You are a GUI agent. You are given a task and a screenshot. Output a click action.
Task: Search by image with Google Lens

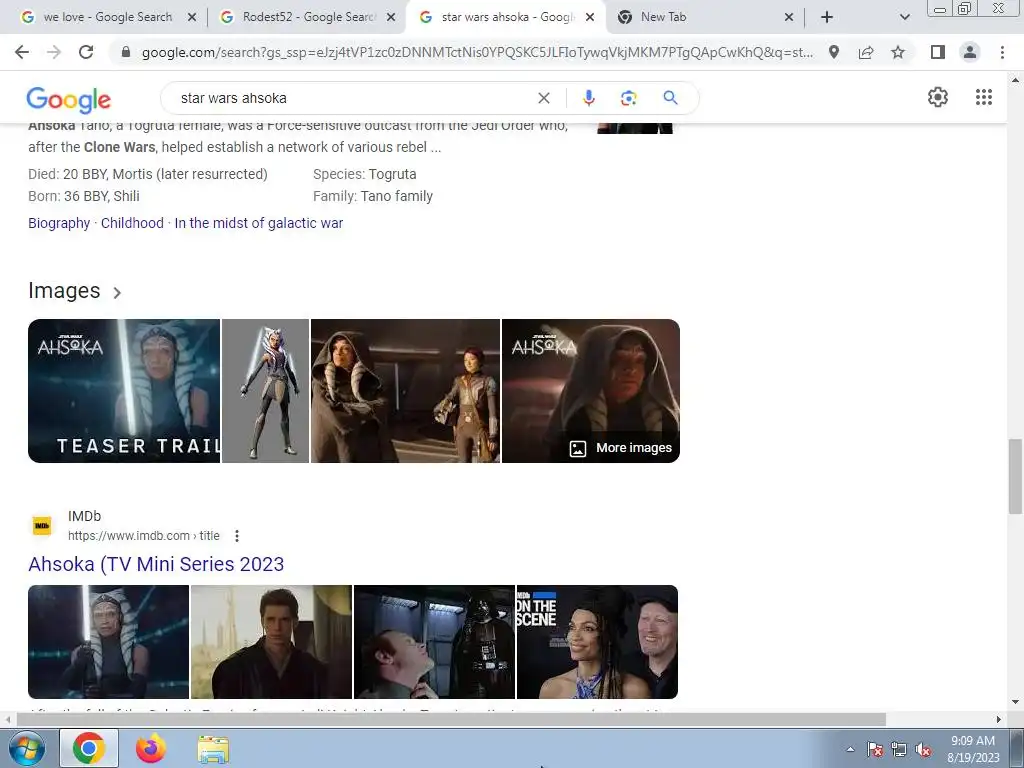point(628,98)
